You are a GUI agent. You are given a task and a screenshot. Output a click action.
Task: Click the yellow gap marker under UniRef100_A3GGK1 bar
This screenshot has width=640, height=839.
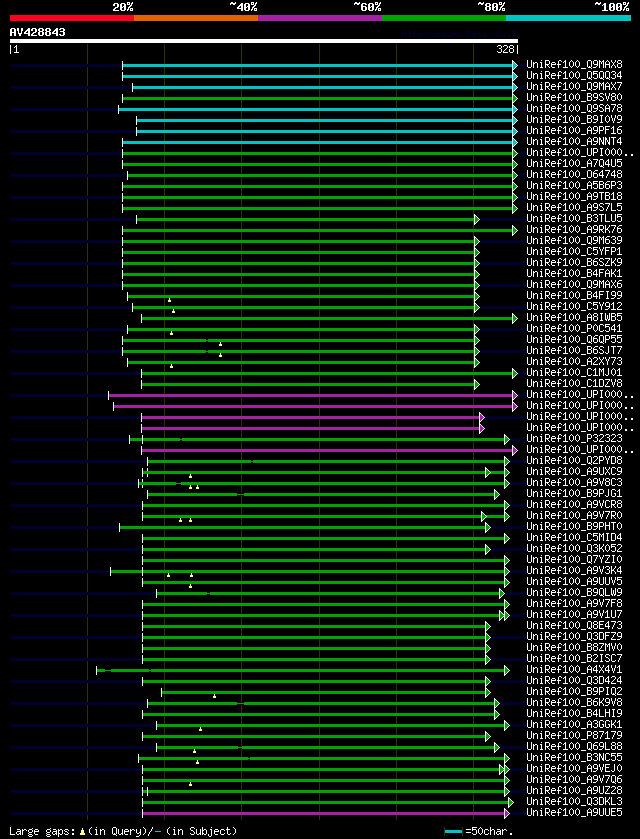tap(200, 729)
